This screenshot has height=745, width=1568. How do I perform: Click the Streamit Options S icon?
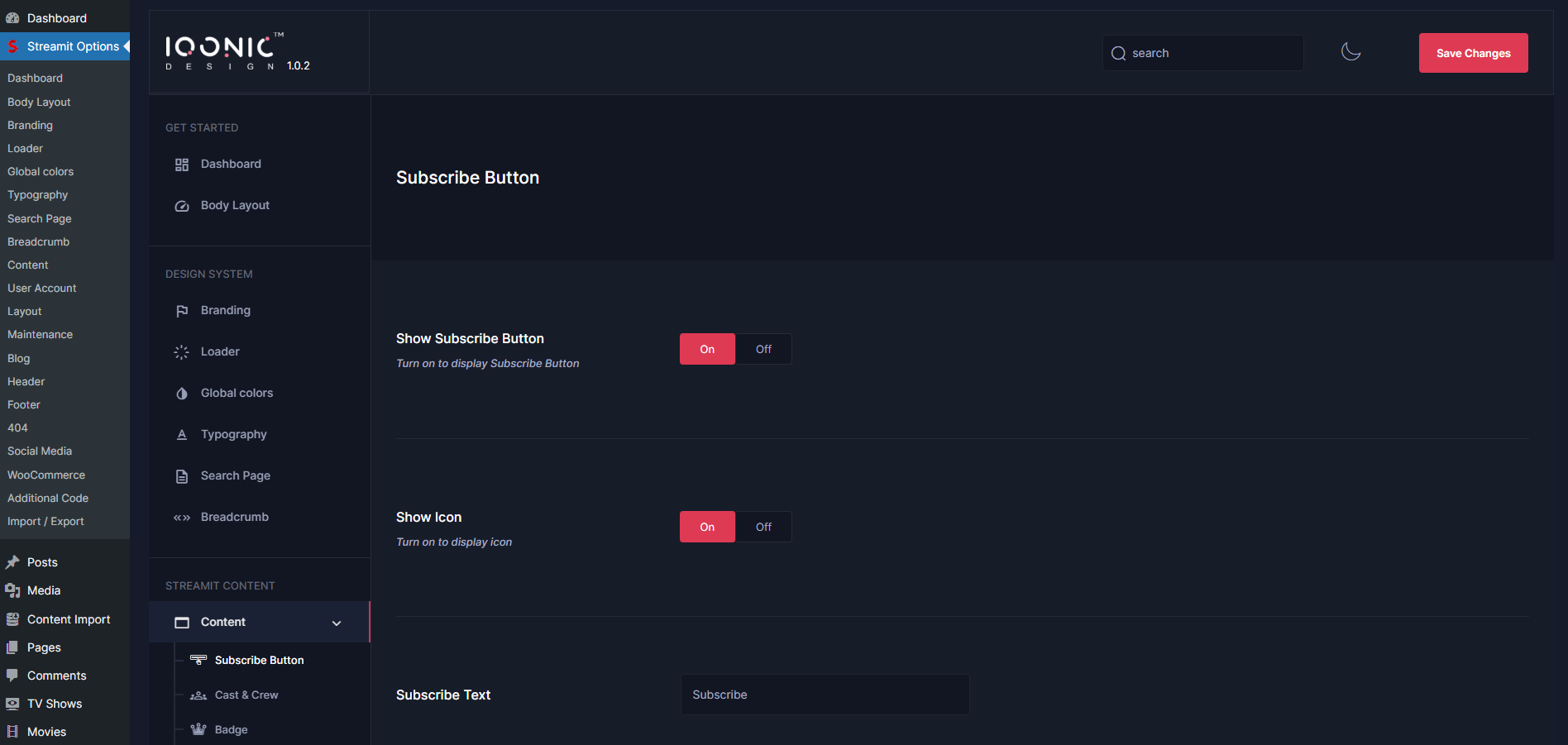point(12,46)
